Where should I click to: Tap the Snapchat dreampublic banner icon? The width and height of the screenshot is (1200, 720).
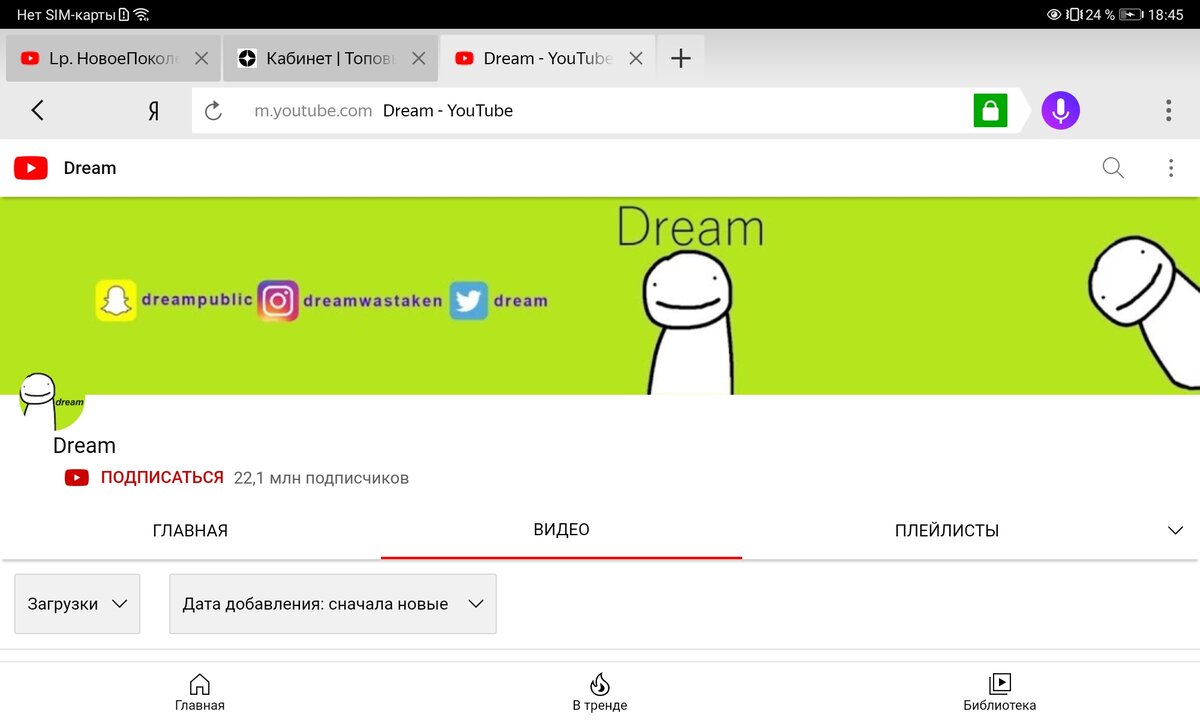116,301
